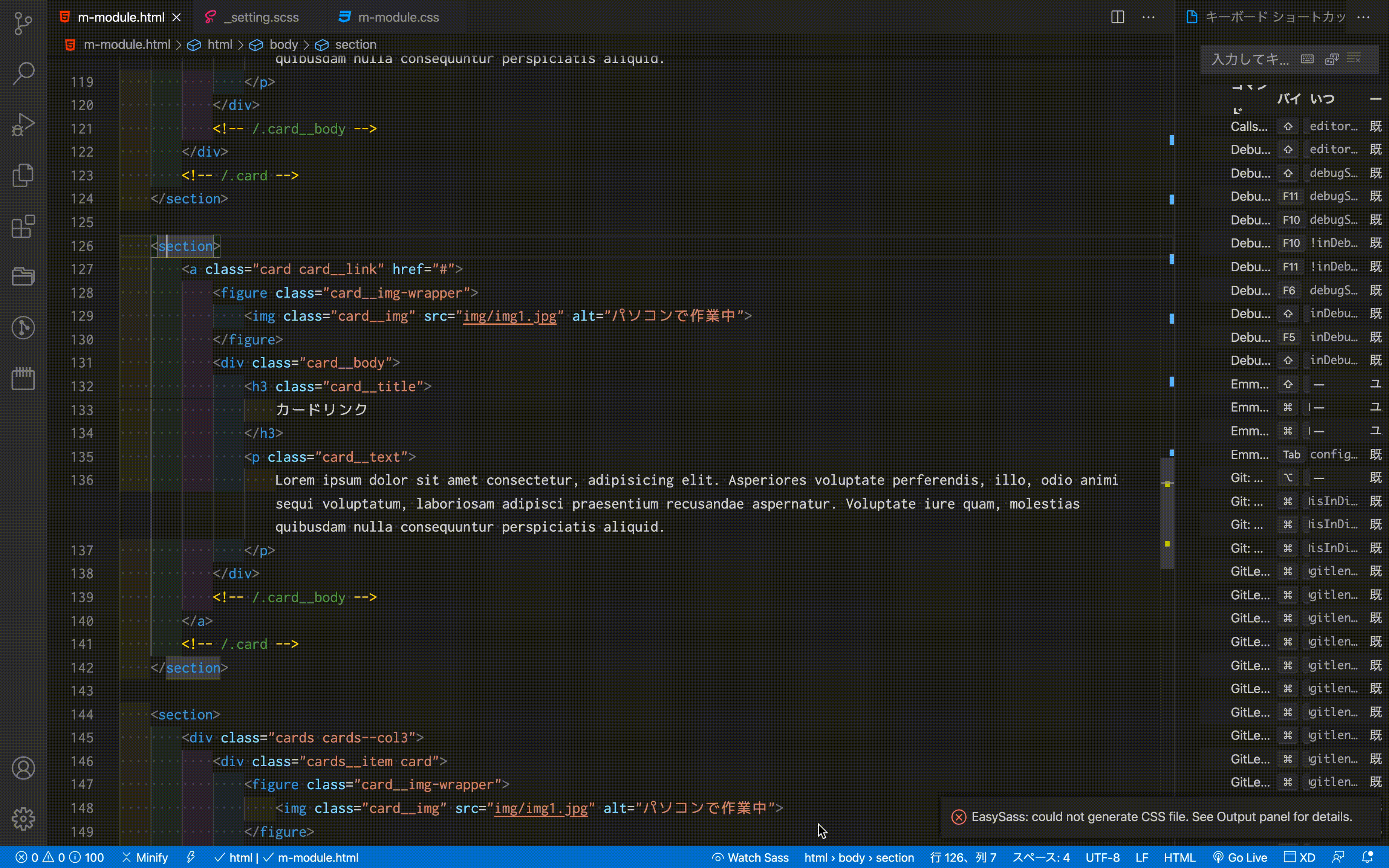Image resolution: width=1389 pixels, height=868 pixels.
Task: Open the Search sidebar view
Action: tap(23, 73)
